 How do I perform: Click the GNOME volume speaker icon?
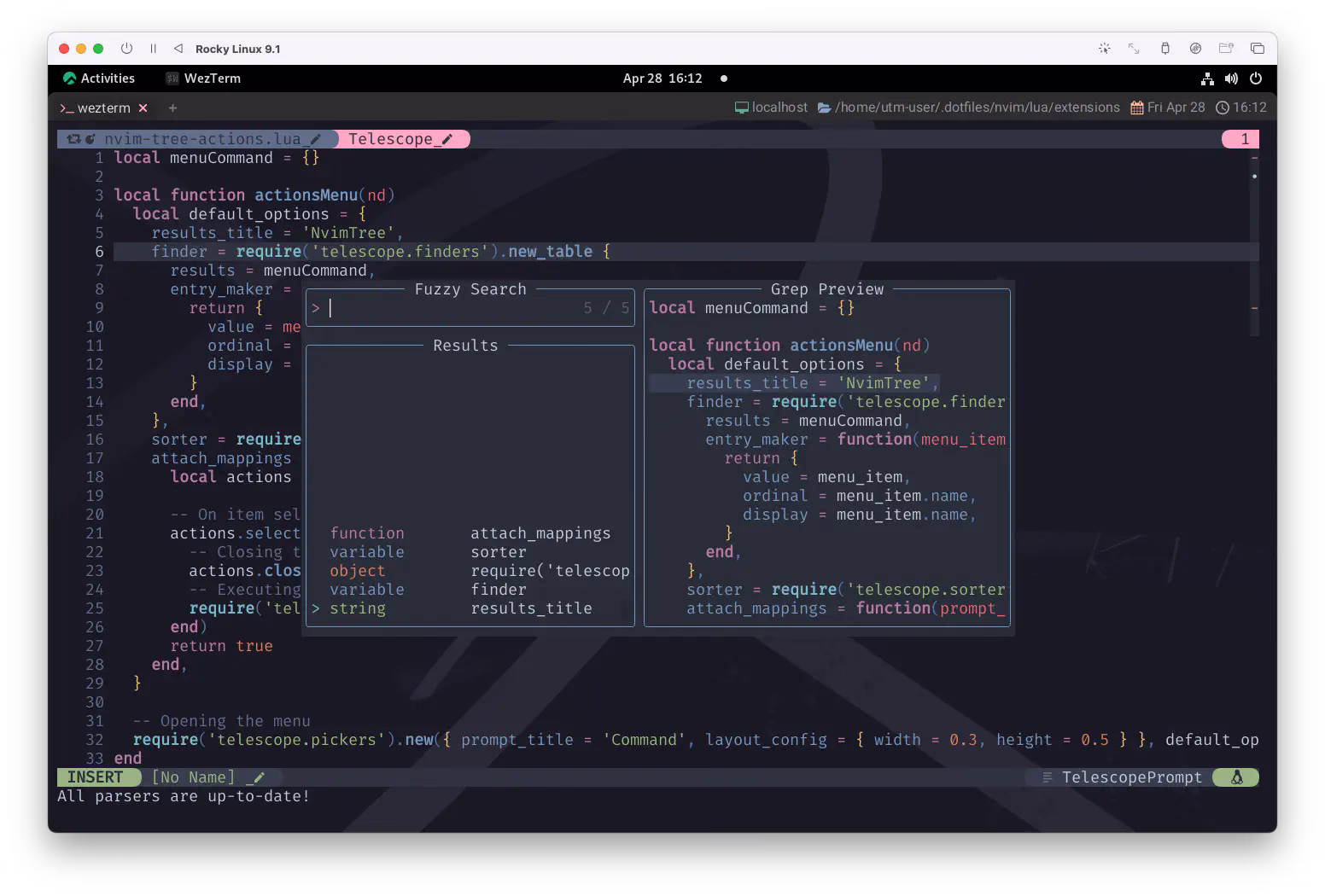[x=1231, y=79]
